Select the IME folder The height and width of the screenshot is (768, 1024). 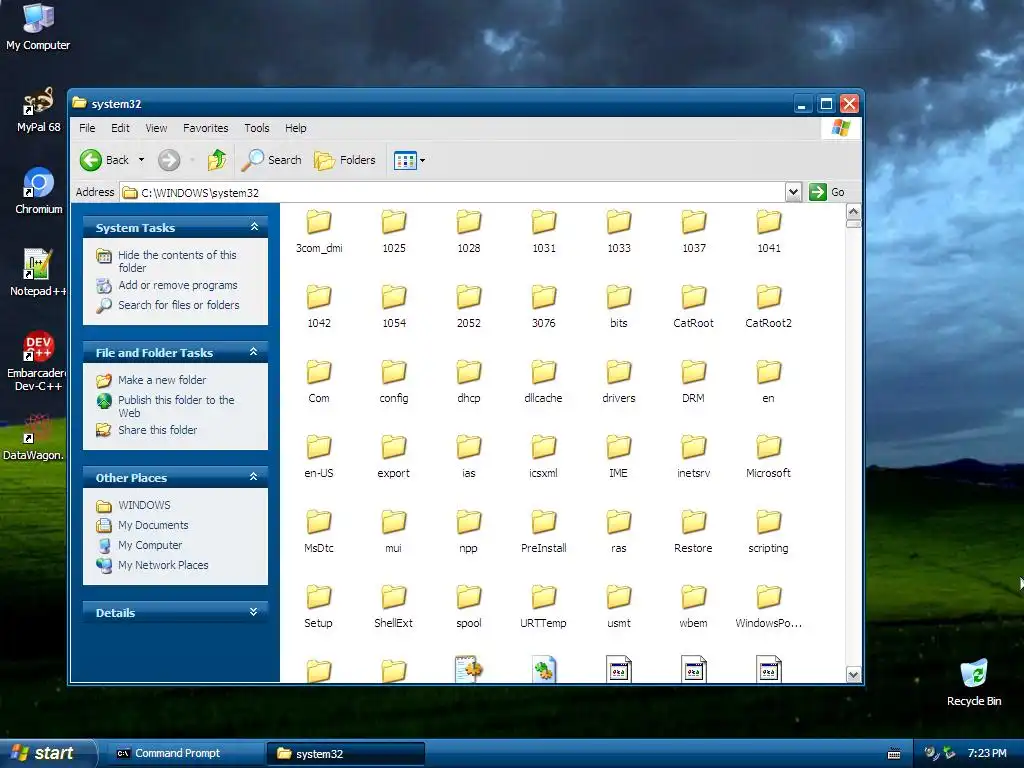click(x=618, y=456)
